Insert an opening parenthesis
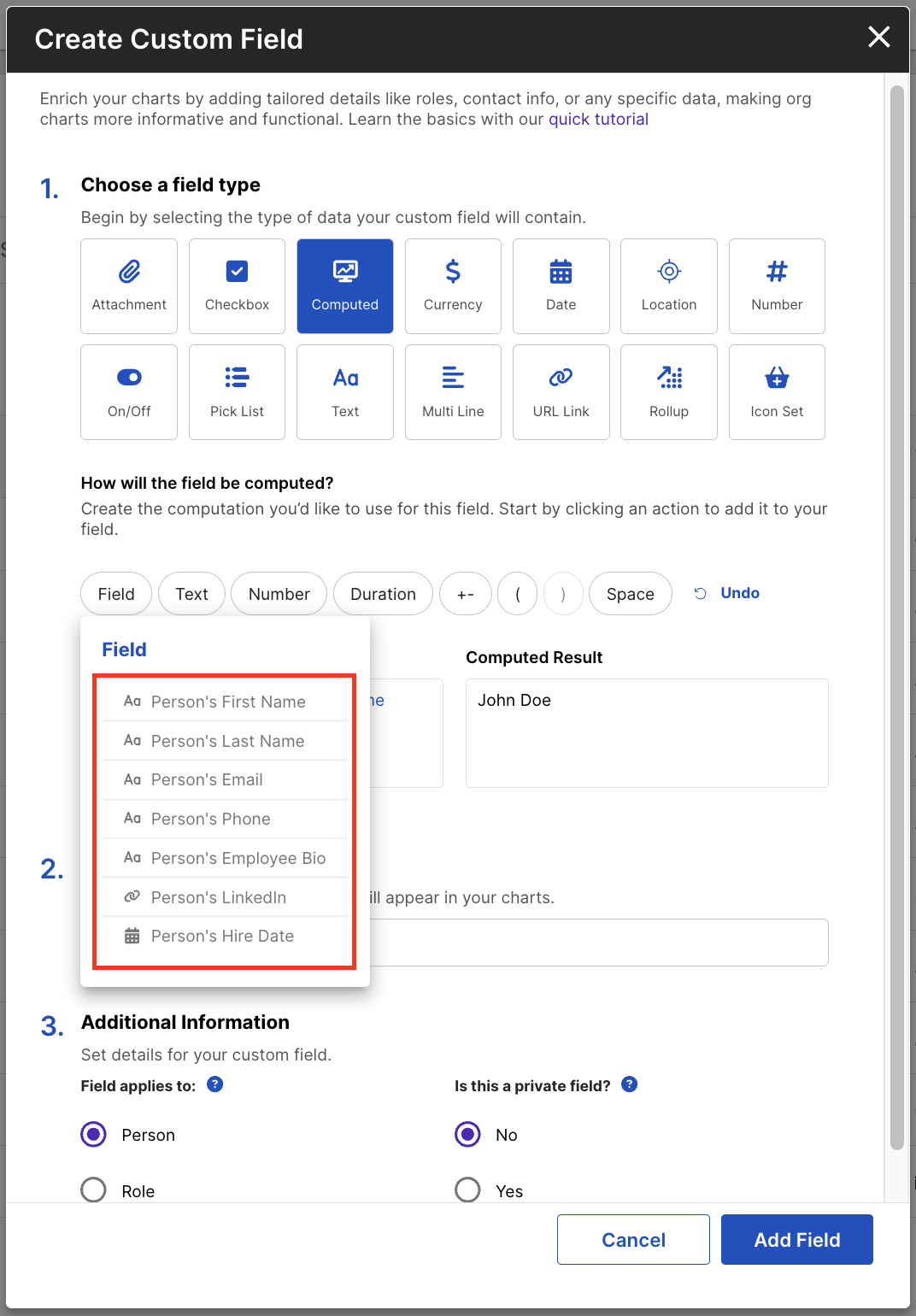Screen dimensions: 916x1316 (518, 594)
